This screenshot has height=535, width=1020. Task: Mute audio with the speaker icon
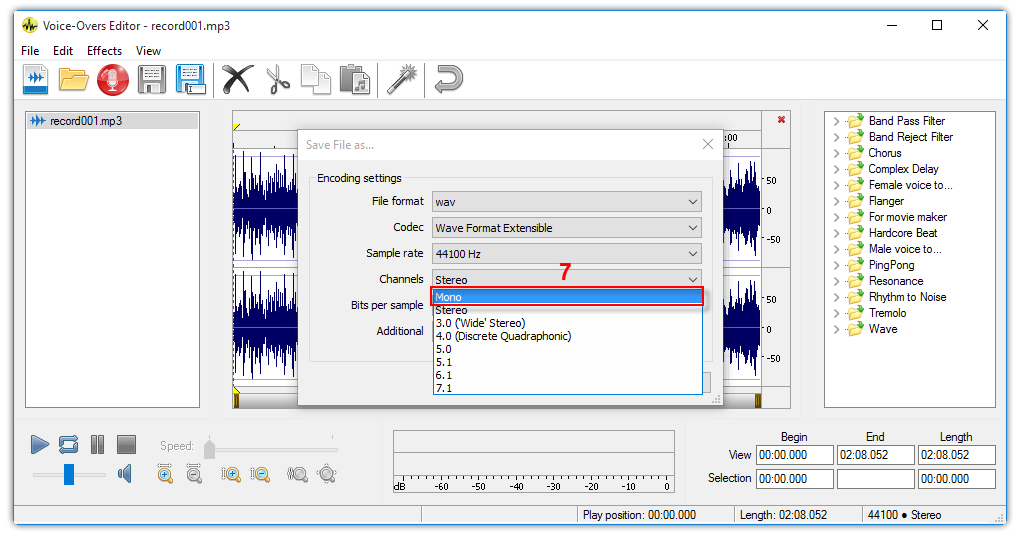(124, 474)
